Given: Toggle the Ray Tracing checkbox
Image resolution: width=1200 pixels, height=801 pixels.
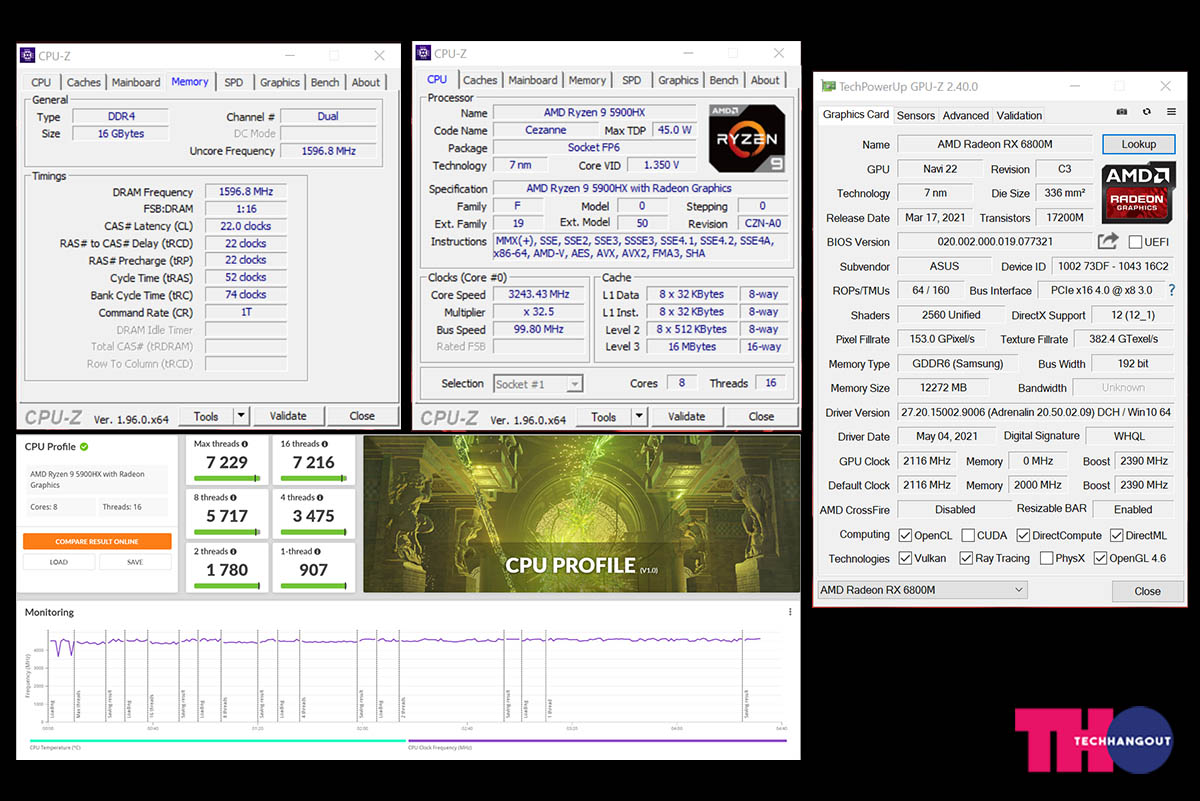Looking at the screenshot, I should [x=966, y=559].
